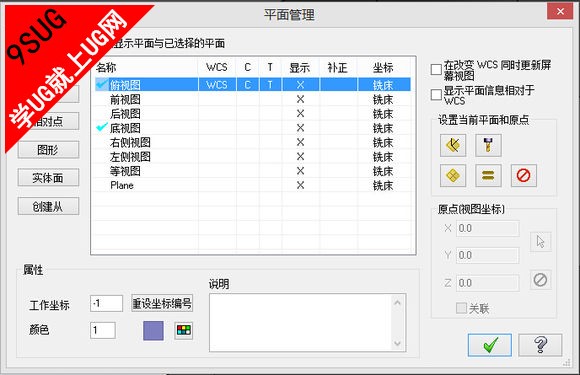Click 铣床 cell in 后视图 row
The image size is (580, 375).
[383, 114]
